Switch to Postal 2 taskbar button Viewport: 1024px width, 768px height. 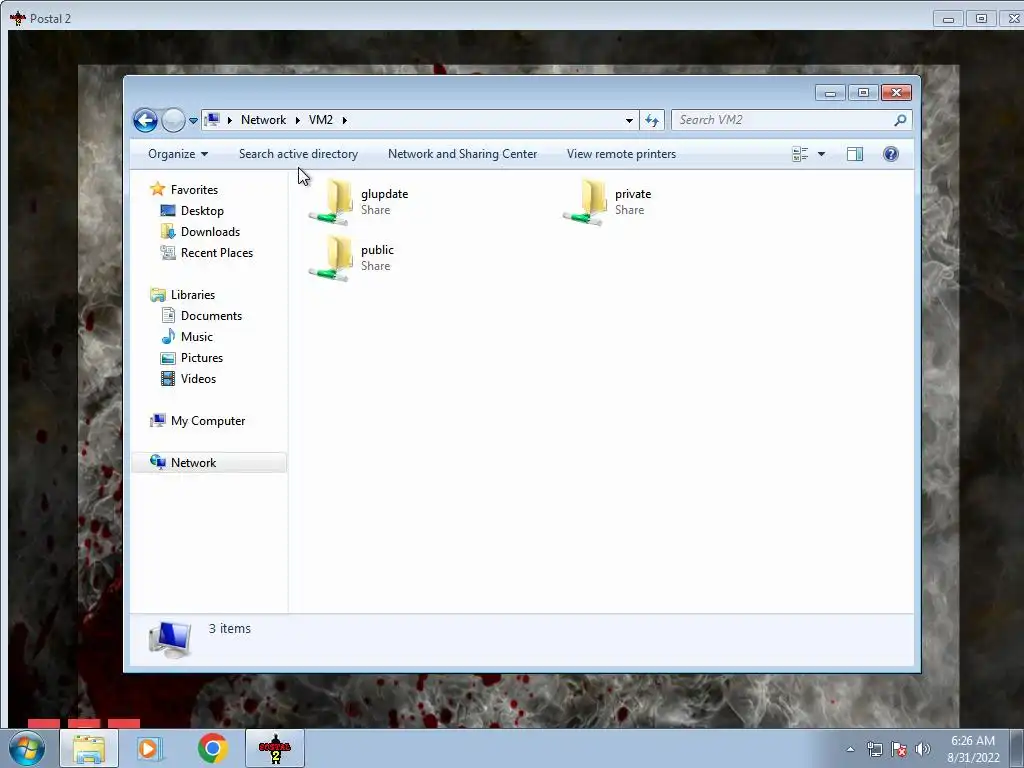(275, 749)
